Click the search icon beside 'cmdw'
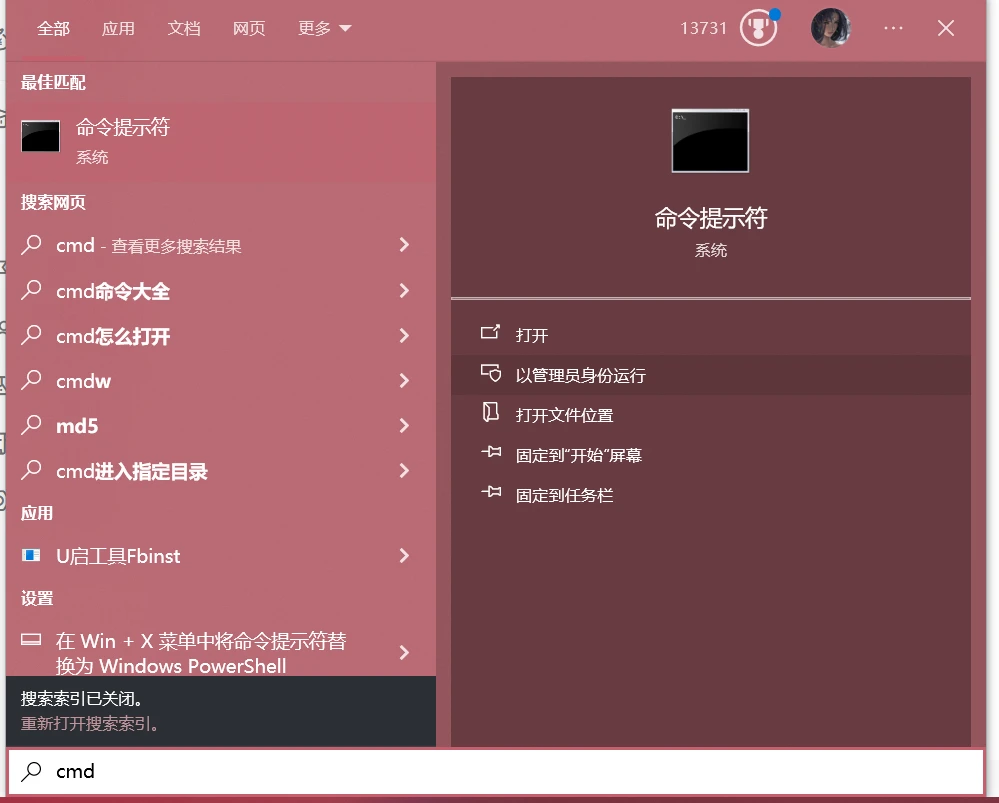999x803 pixels. [x=31, y=380]
